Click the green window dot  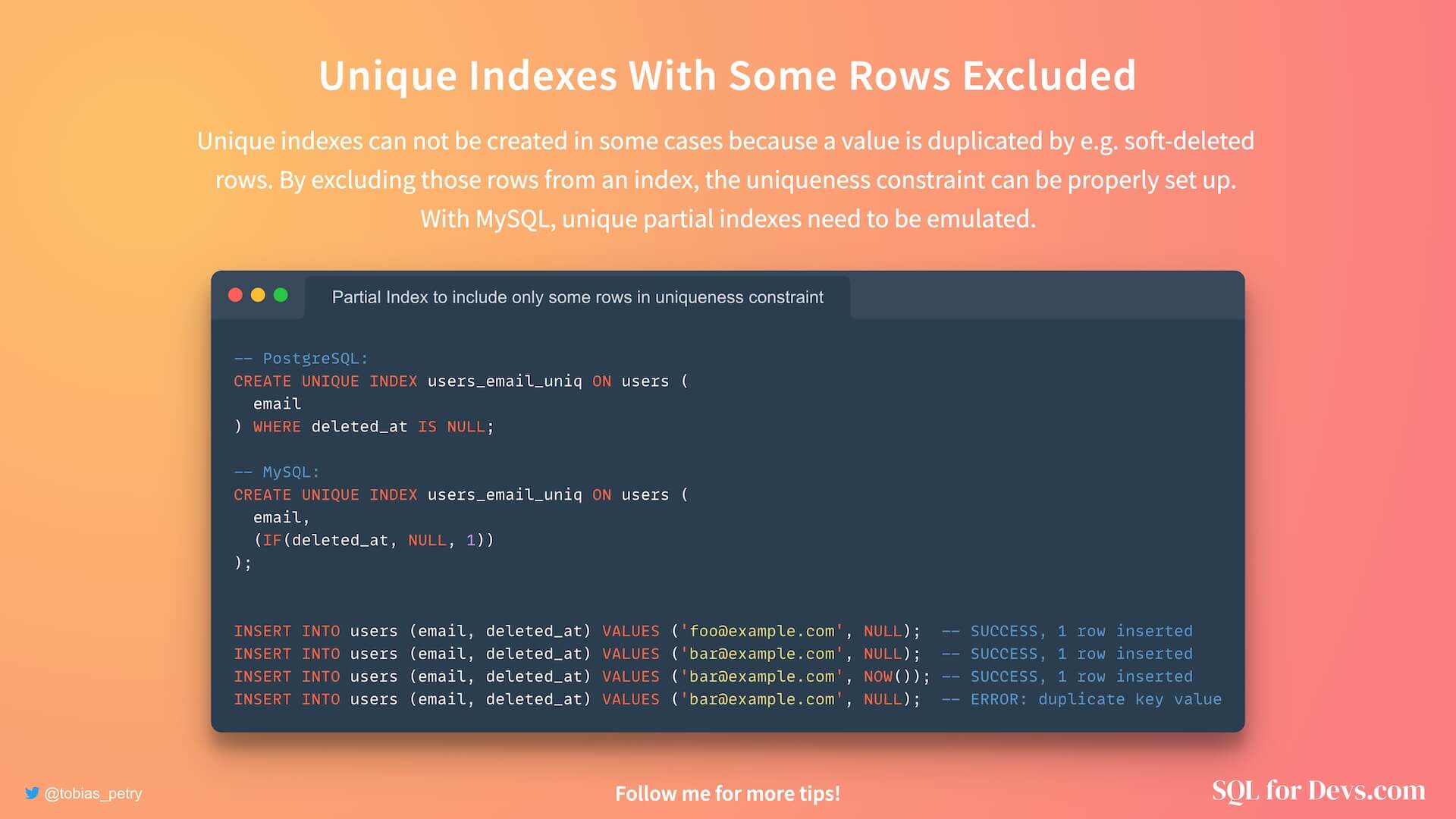click(x=281, y=295)
